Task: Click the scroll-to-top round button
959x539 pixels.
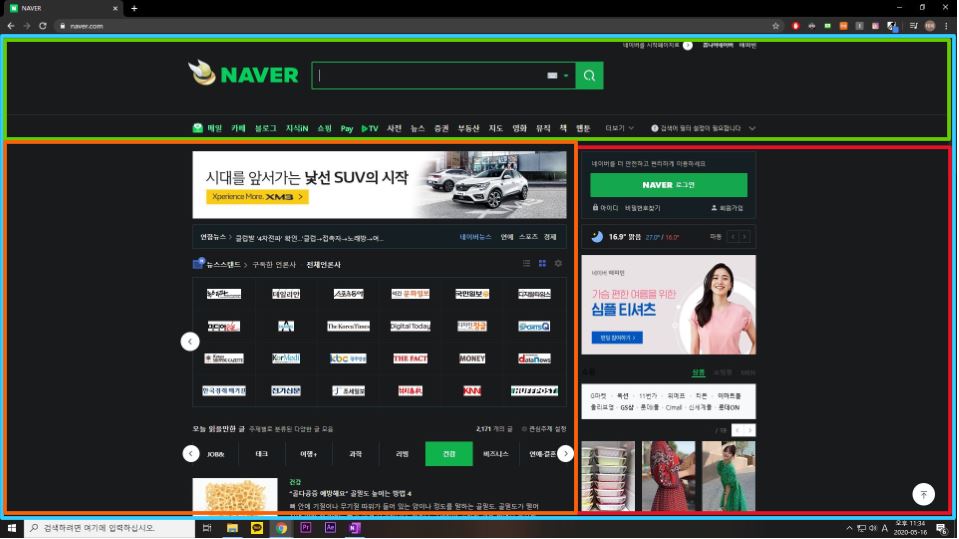Action: (923, 494)
